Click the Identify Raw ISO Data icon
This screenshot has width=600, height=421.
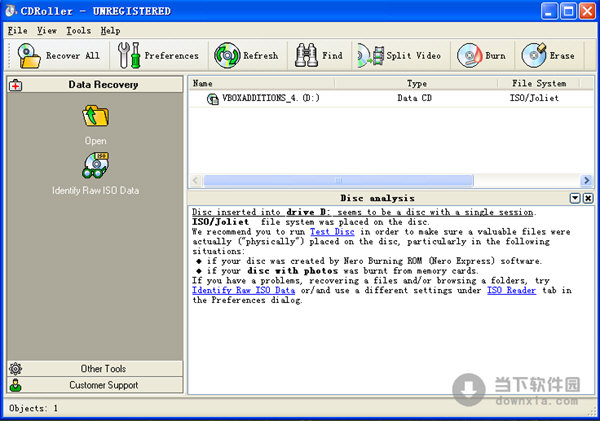pos(95,165)
